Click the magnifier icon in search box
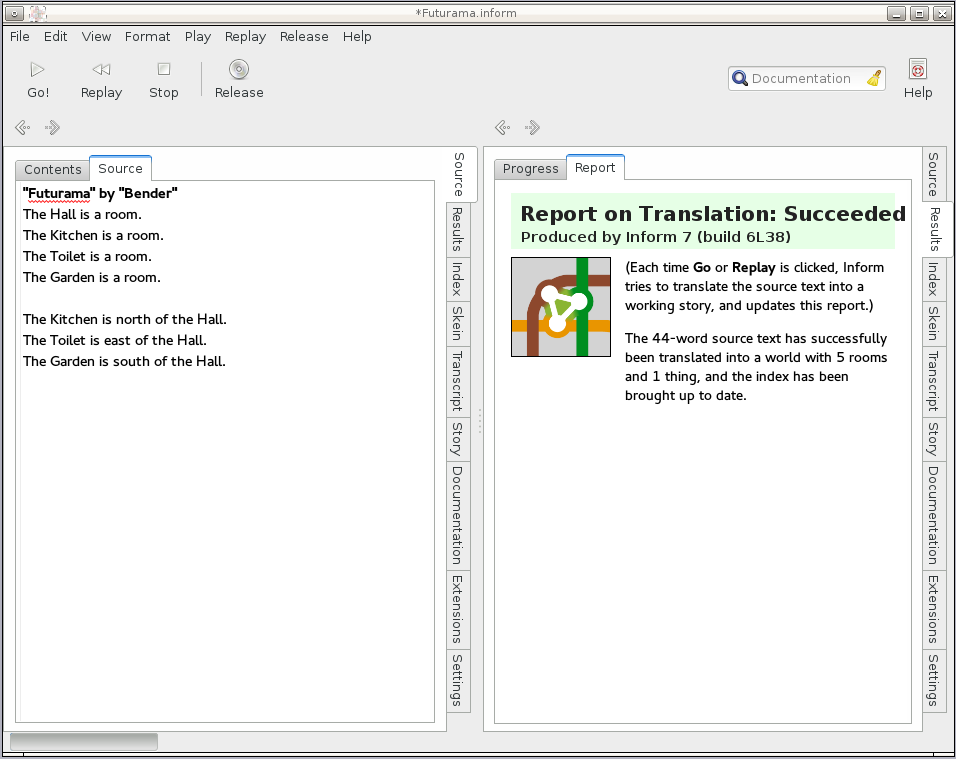The width and height of the screenshot is (956, 759). (740, 79)
